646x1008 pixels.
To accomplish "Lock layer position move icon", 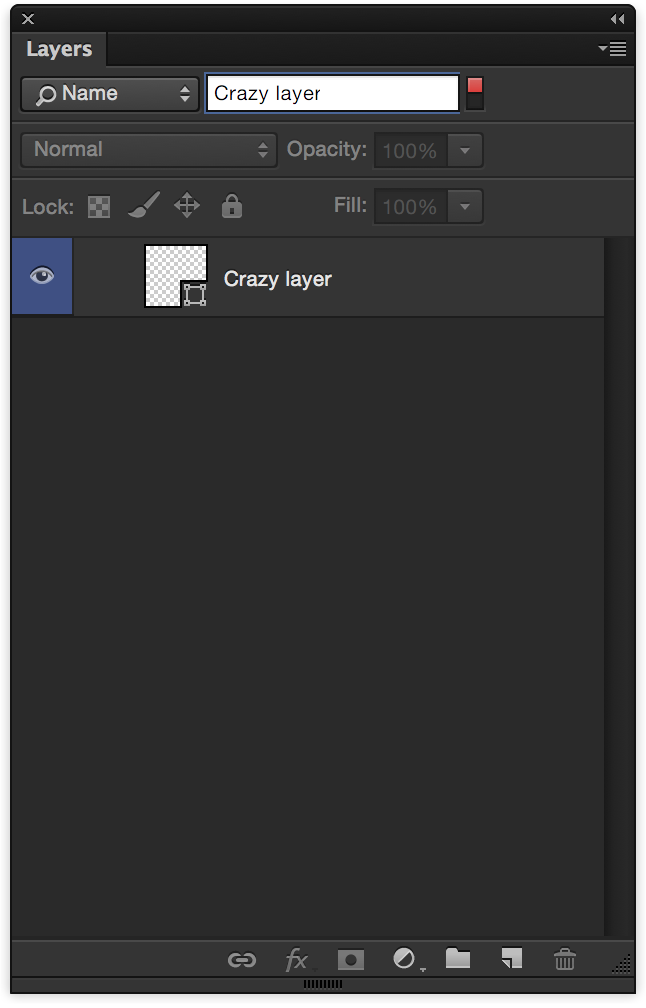I will [x=187, y=206].
